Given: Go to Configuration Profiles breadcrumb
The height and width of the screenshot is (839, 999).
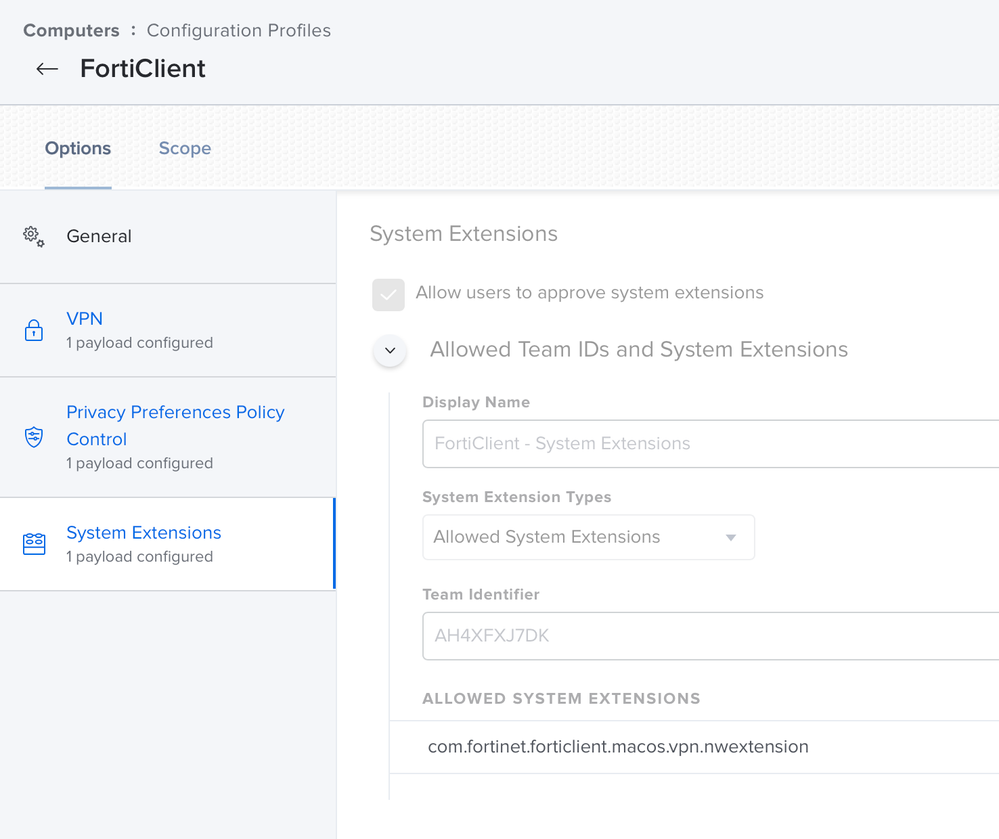Looking at the screenshot, I should coord(239,31).
